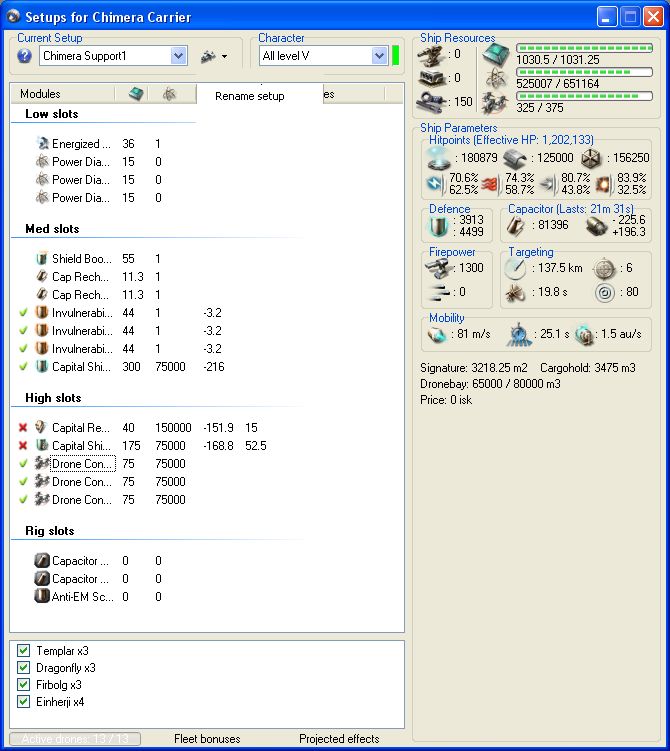Toggle the first Drone Con... module state
Screen dimensions: 670x751
point(23,463)
